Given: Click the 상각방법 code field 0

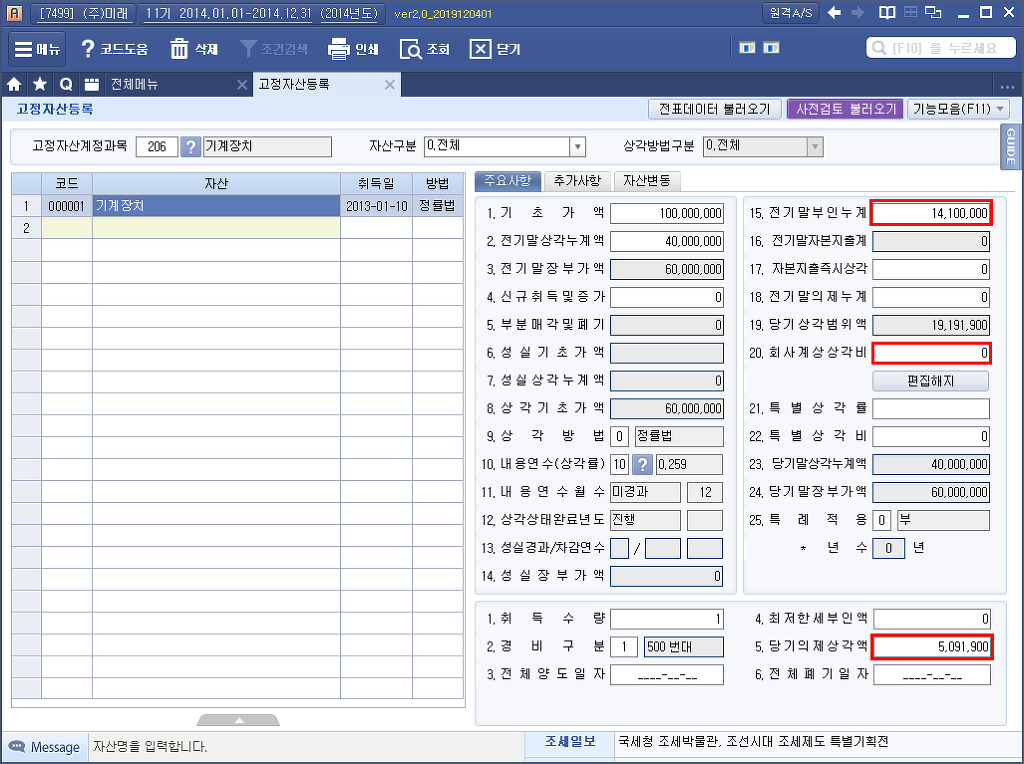Looking at the screenshot, I should pyautogui.click(x=619, y=436).
